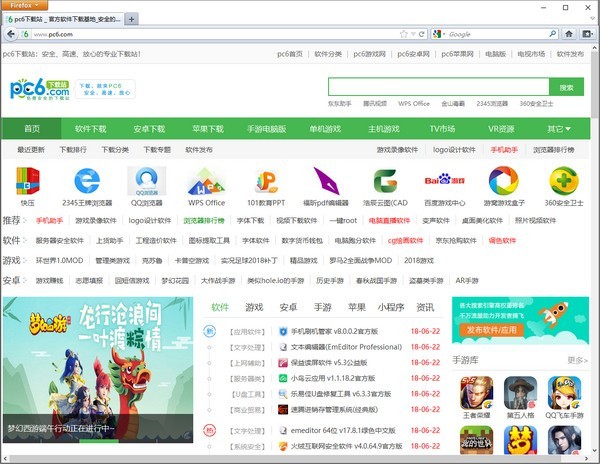Go to 苹果下载 in green navbar
The height and width of the screenshot is (464, 600).
pyautogui.click(x=208, y=129)
